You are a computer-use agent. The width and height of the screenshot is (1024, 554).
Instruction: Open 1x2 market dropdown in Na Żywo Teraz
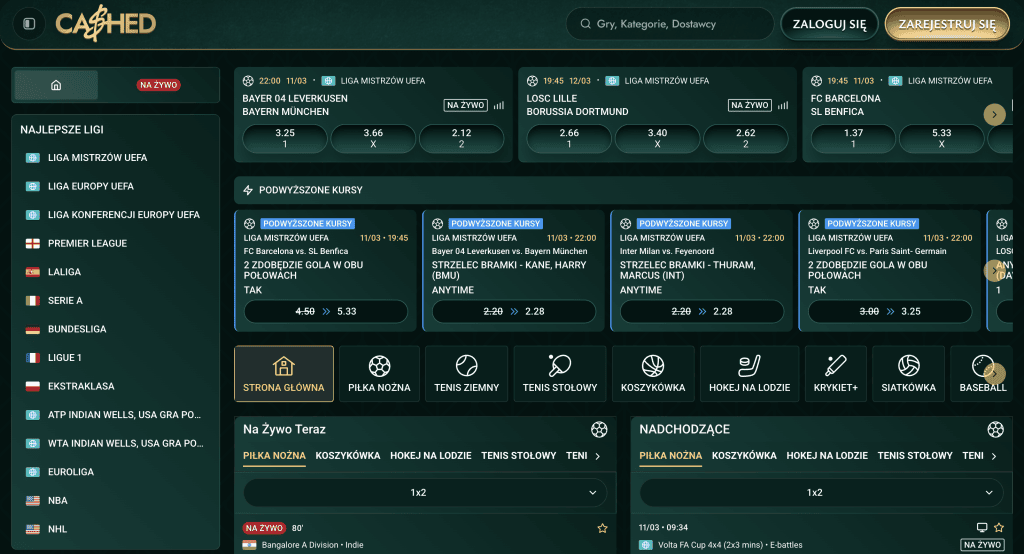(425, 493)
